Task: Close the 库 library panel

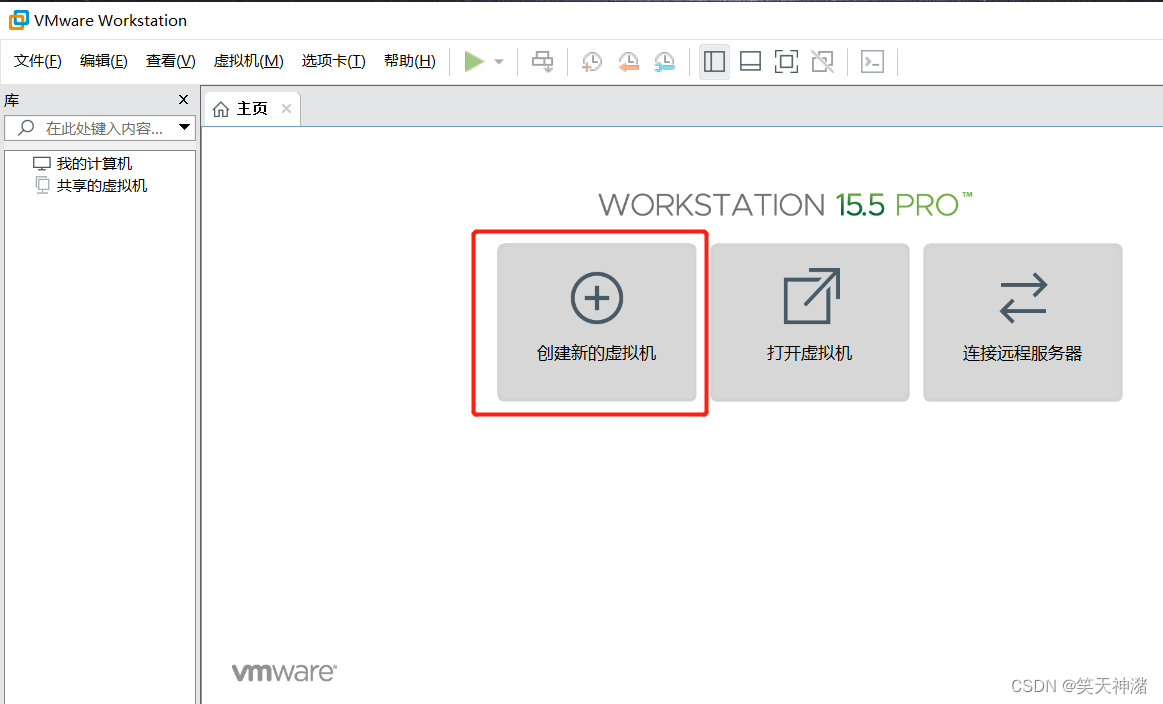Action: coord(183,99)
